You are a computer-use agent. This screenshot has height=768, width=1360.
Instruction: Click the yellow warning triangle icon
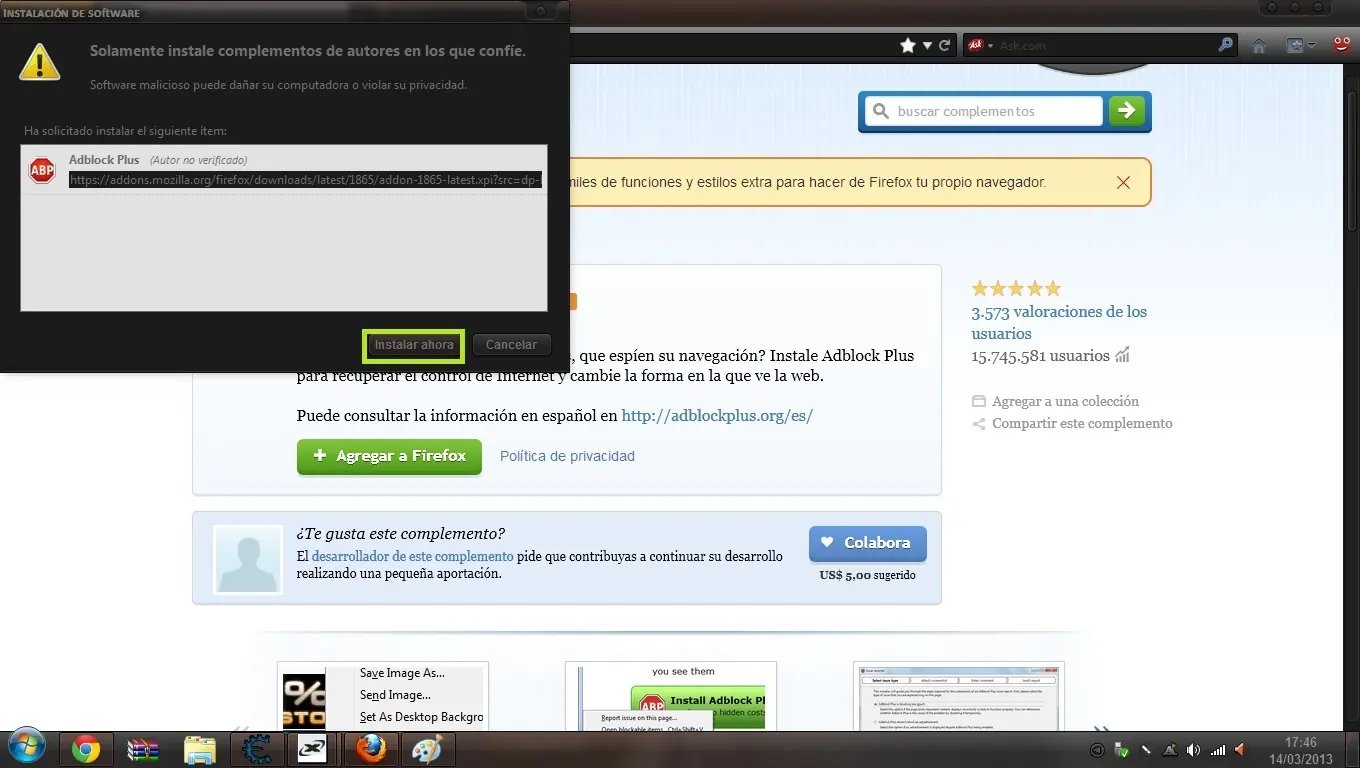coord(41,61)
